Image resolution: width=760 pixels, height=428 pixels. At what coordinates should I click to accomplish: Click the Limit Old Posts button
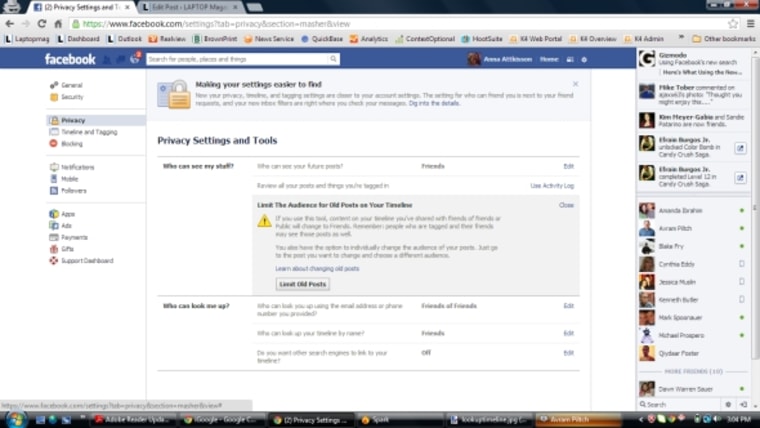pos(303,284)
